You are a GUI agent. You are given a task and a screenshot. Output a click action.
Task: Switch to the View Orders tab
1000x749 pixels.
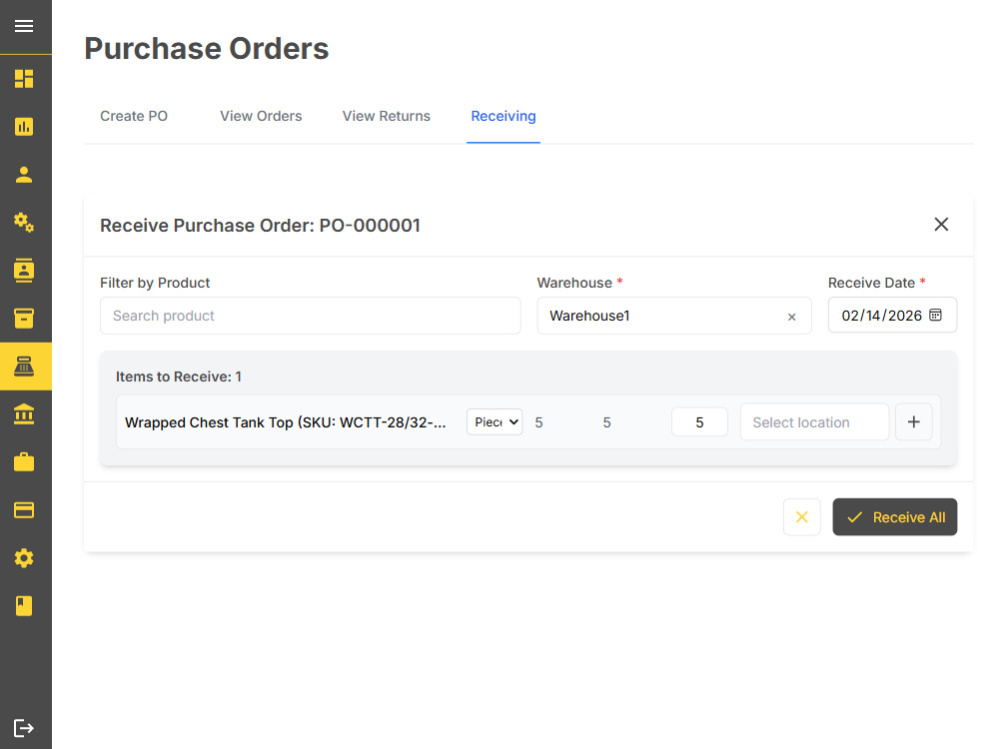tap(261, 116)
